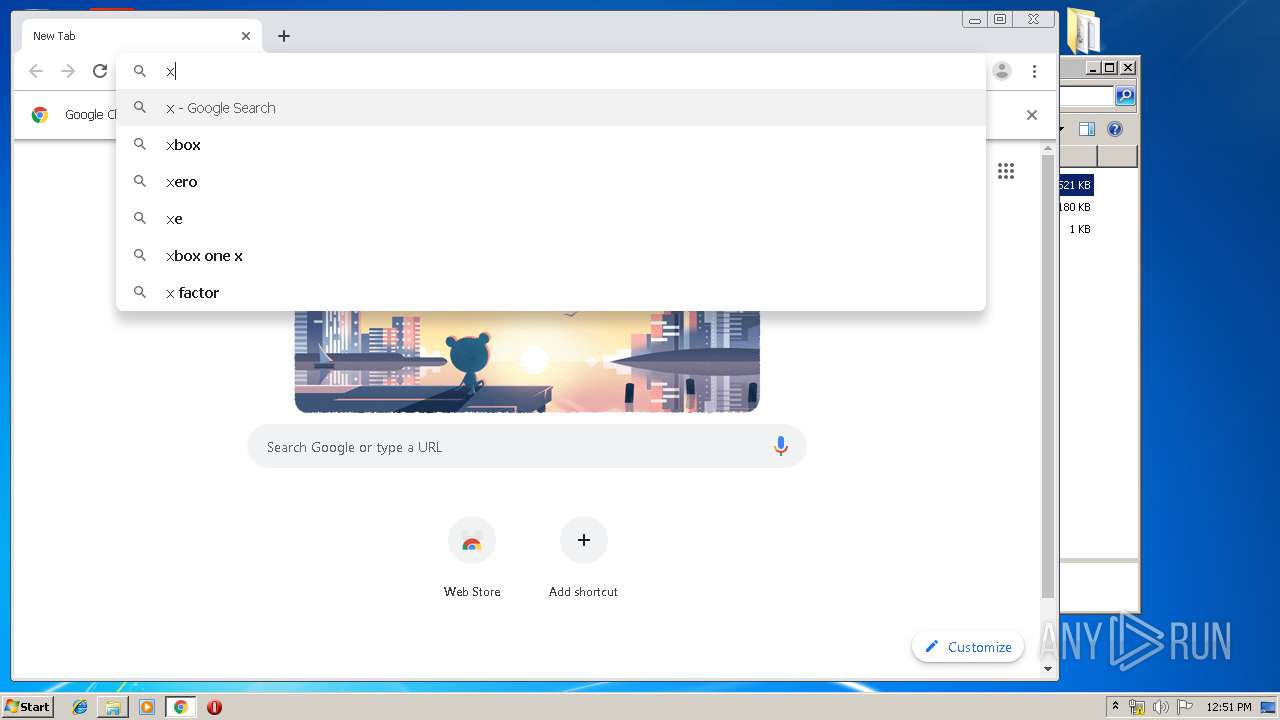Open help icon in the Explorer window
The image size is (1280, 720).
click(x=1115, y=129)
